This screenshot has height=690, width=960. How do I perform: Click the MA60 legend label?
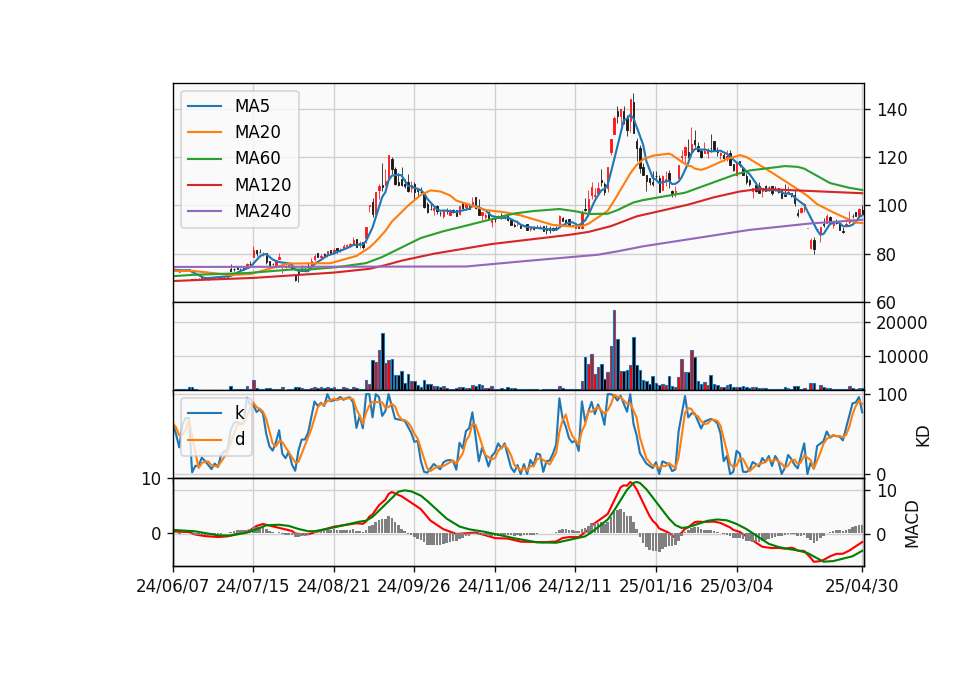(258, 158)
